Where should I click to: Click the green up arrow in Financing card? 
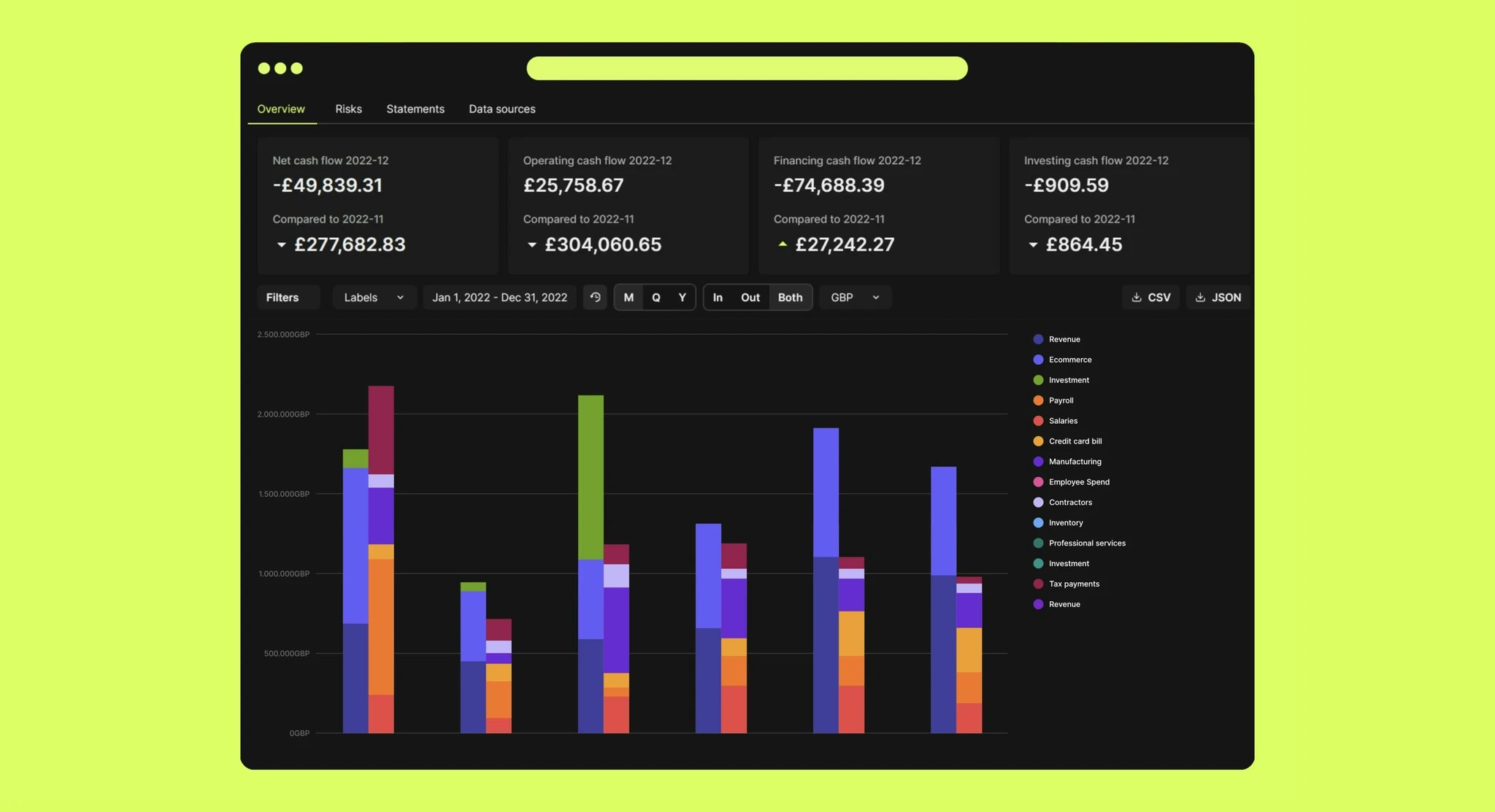(783, 244)
